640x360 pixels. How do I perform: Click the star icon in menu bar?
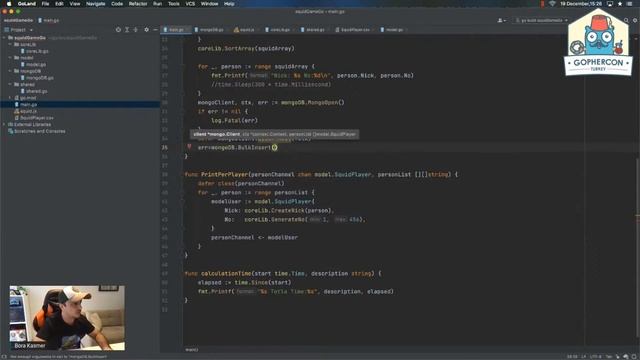pos(620,4)
